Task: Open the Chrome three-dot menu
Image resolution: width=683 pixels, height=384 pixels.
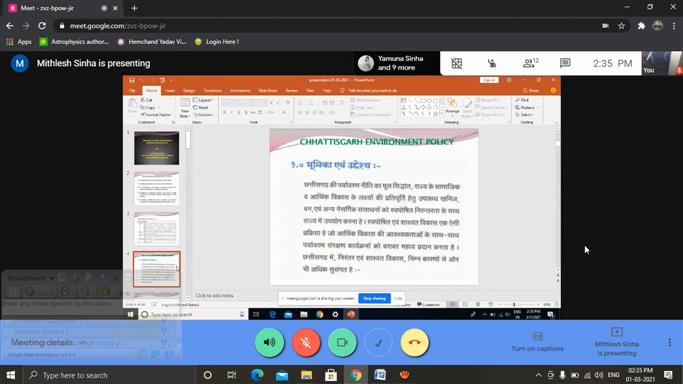Action: [674, 26]
